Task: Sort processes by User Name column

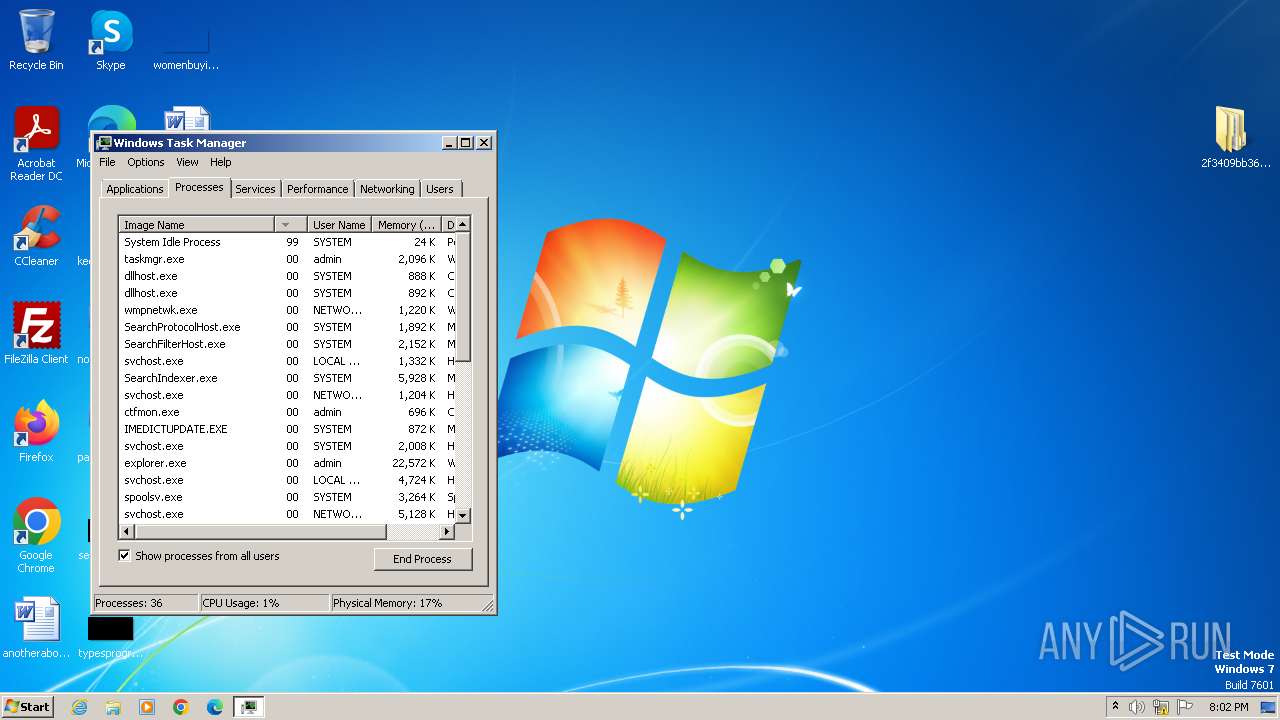Action: [x=339, y=225]
